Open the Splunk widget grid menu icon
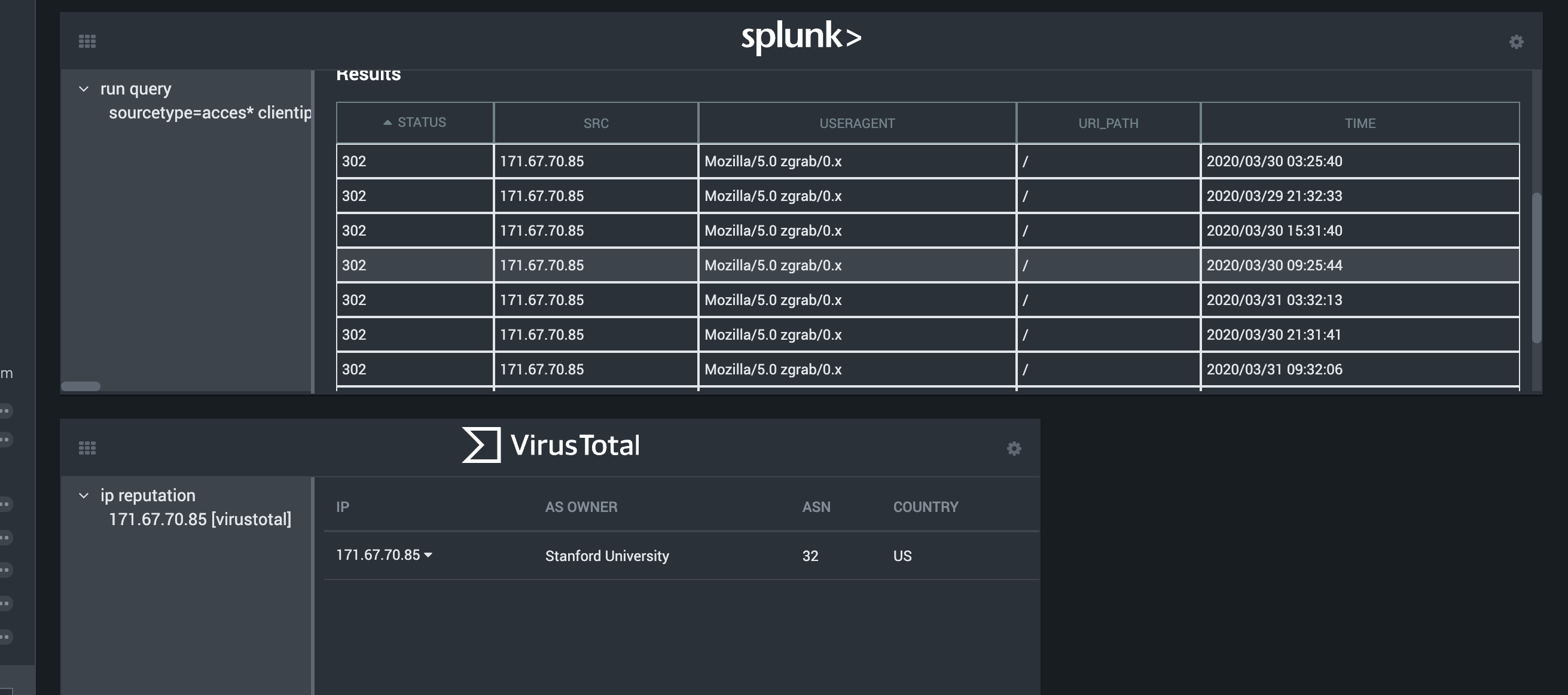The image size is (1568, 695). coord(87,41)
